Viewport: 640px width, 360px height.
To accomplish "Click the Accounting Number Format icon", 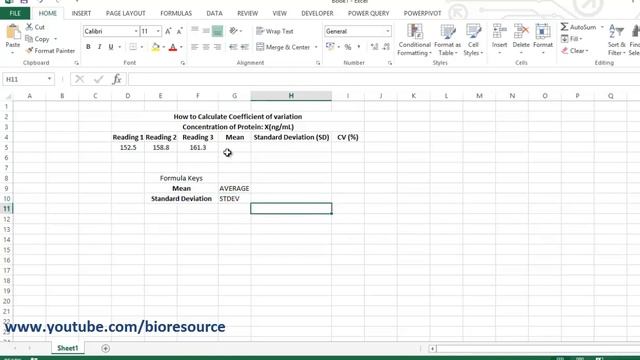I will click(x=330, y=47).
